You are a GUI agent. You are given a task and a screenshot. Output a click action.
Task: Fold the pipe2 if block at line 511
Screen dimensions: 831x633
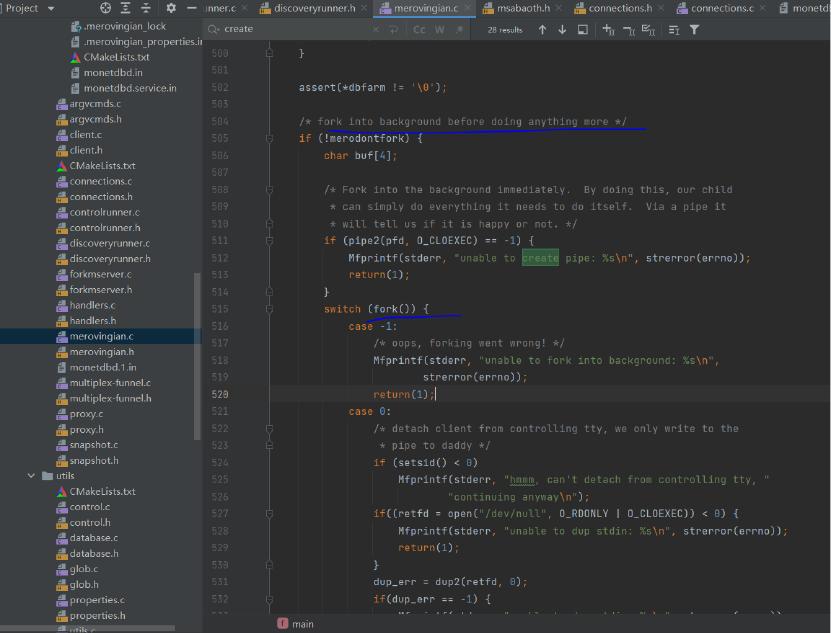point(269,241)
